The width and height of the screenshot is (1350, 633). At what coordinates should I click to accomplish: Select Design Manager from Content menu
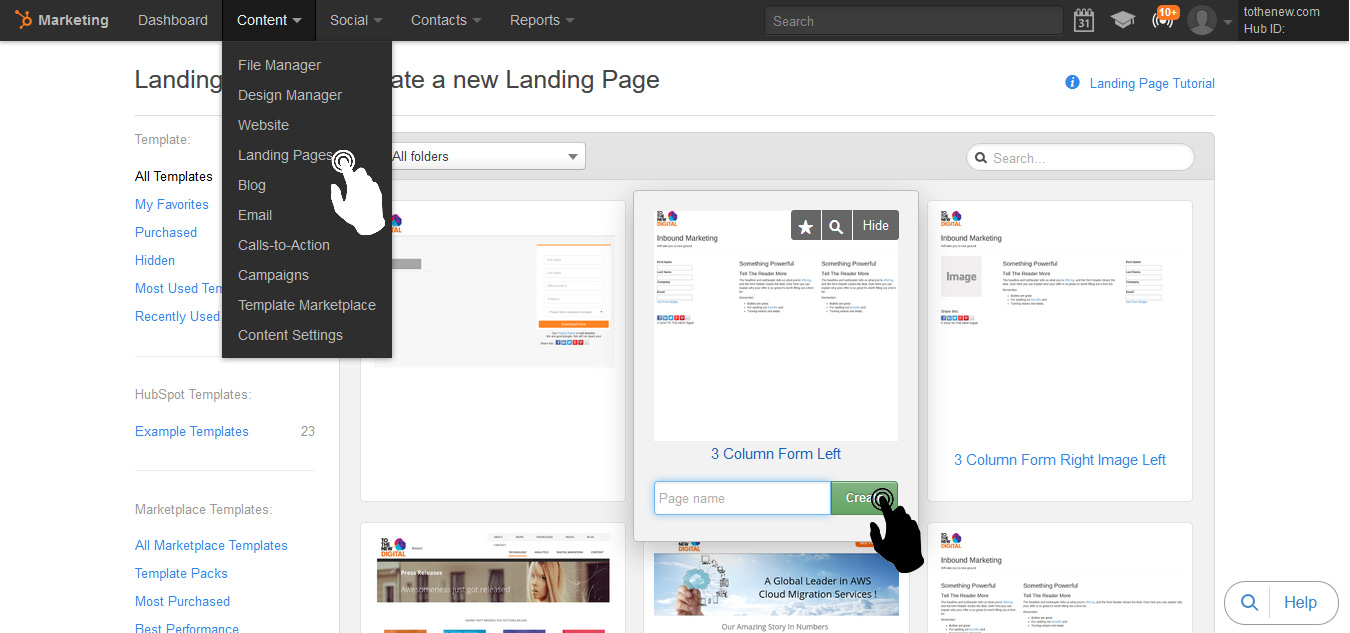(x=290, y=95)
